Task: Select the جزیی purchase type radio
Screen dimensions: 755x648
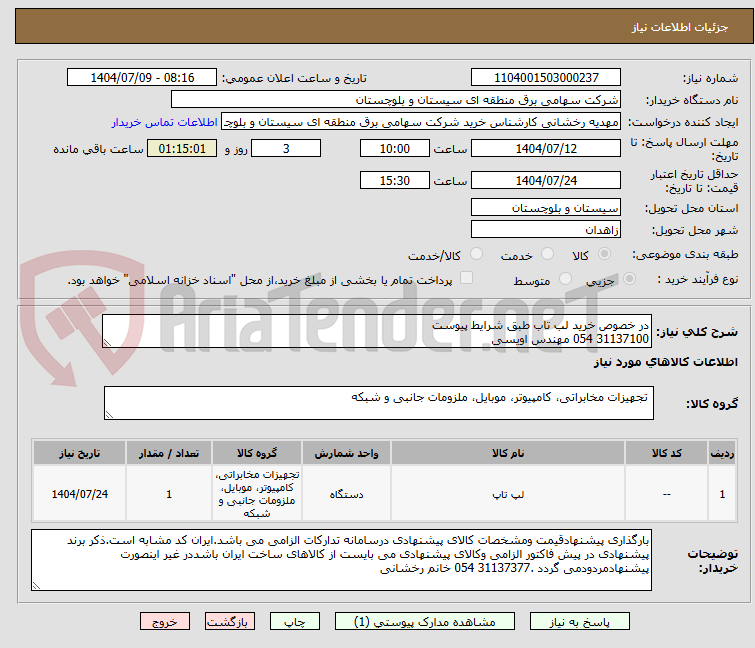Action: 629,279
